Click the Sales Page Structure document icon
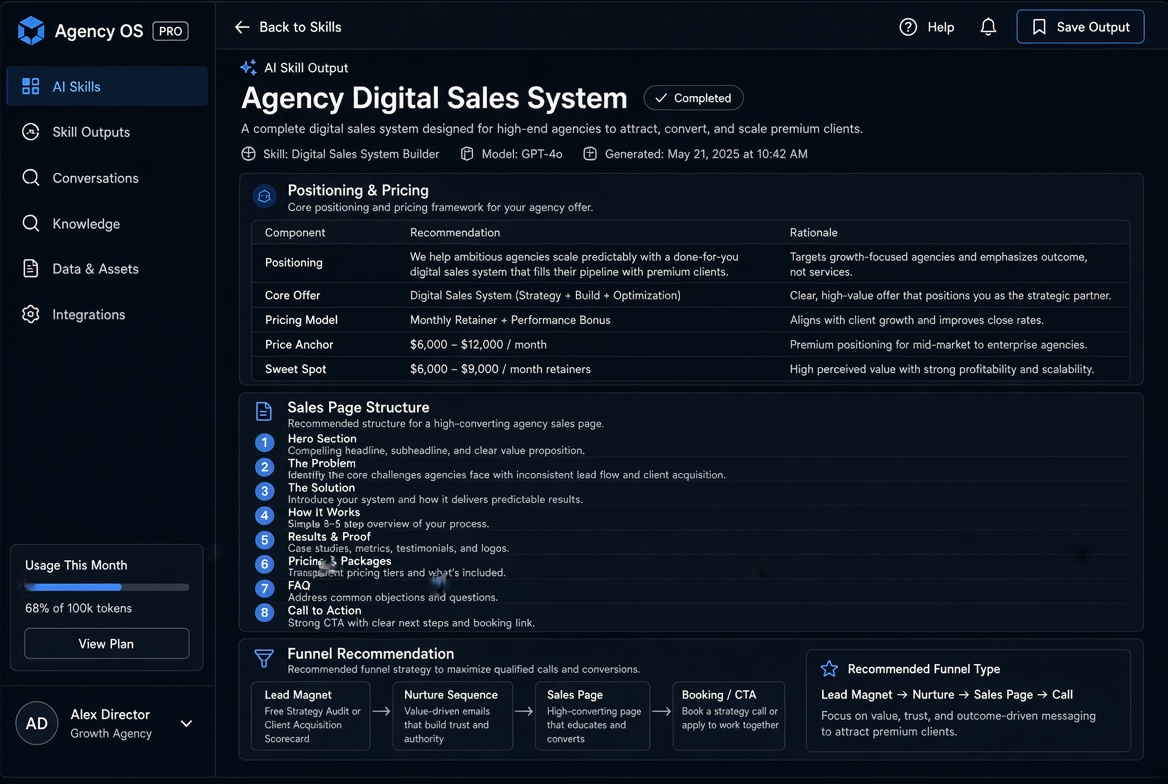1168x784 pixels. click(264, 411)
